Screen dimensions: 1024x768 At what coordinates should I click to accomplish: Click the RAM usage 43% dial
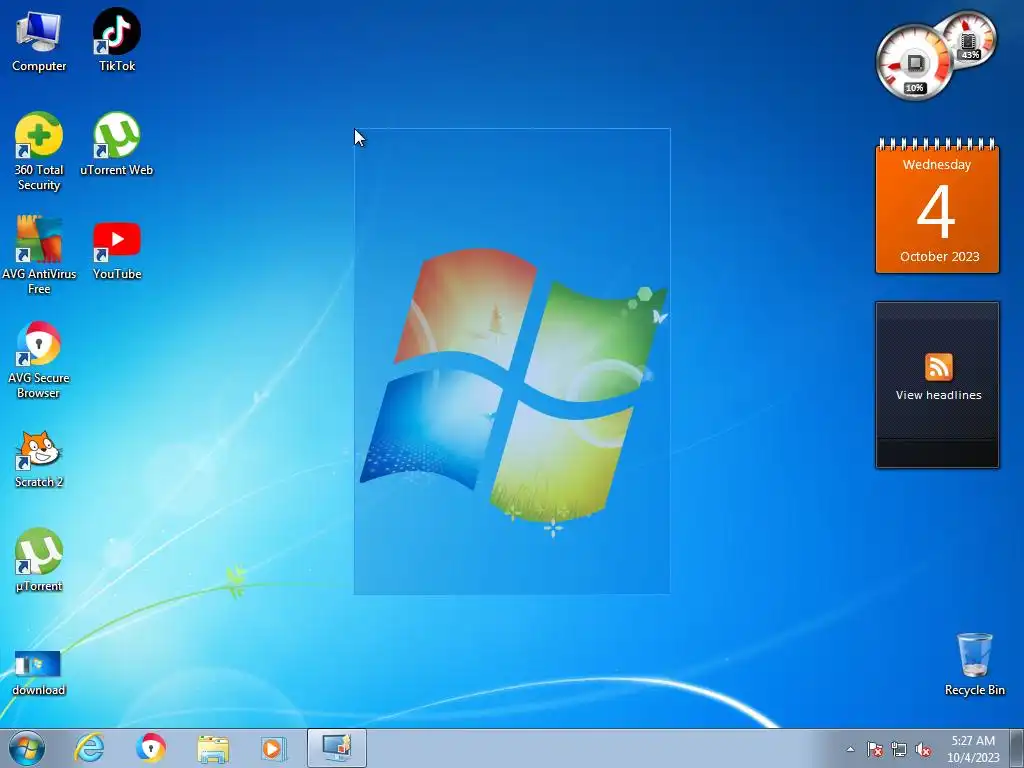(970, 39)
